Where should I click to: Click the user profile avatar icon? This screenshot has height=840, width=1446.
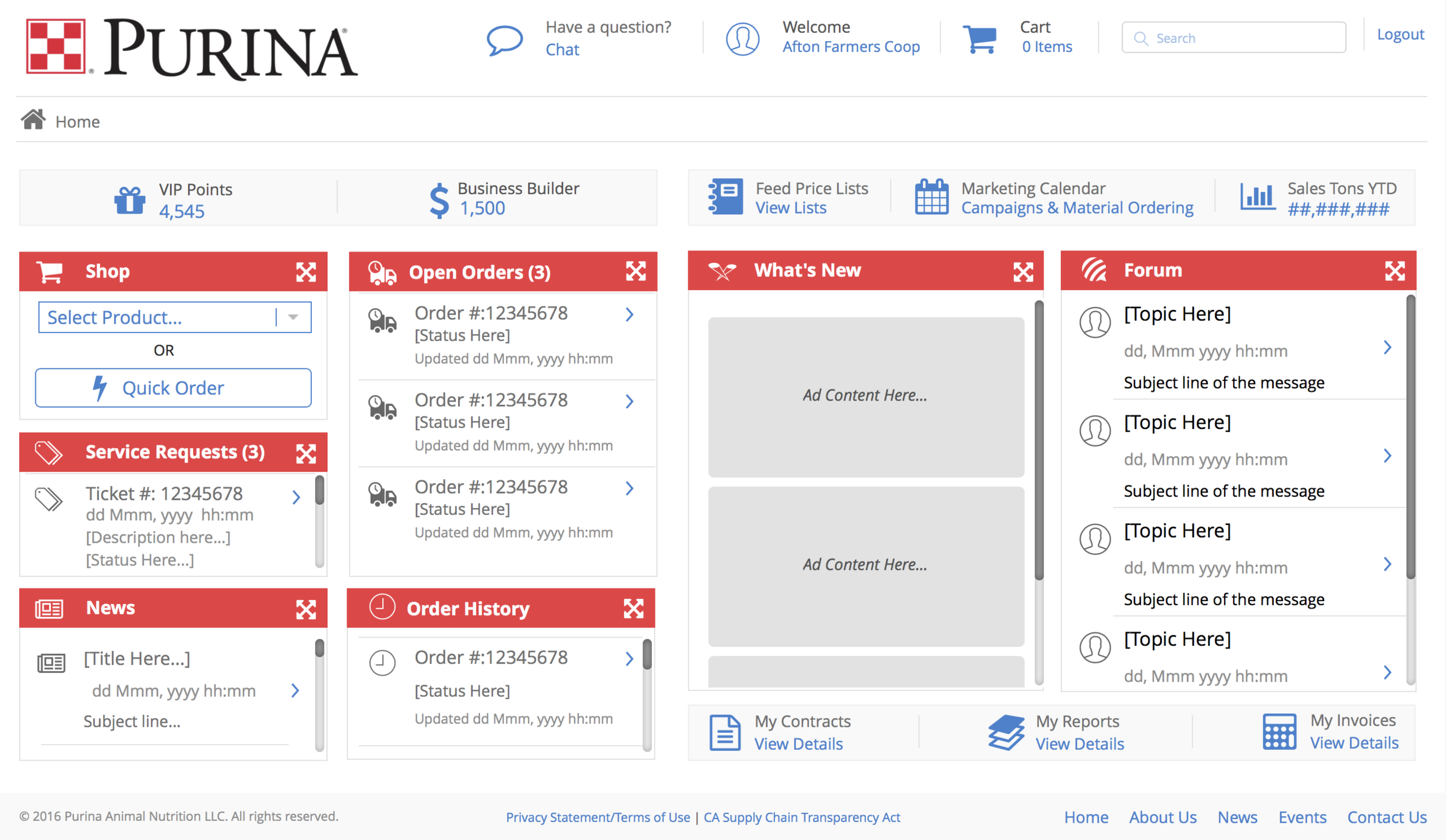(x=743, y=39)
